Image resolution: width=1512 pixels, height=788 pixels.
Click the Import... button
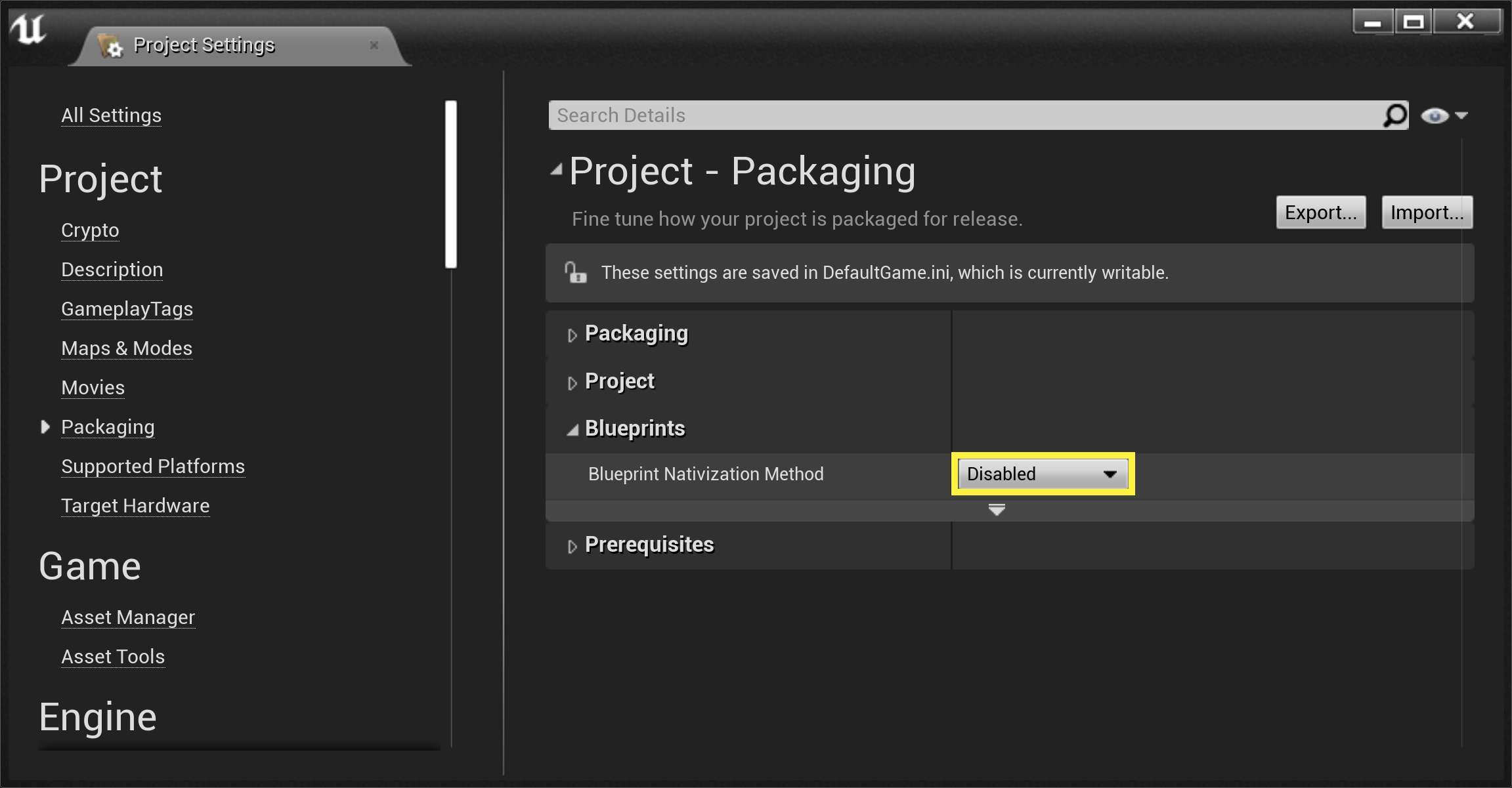(x=1427, y=213)
